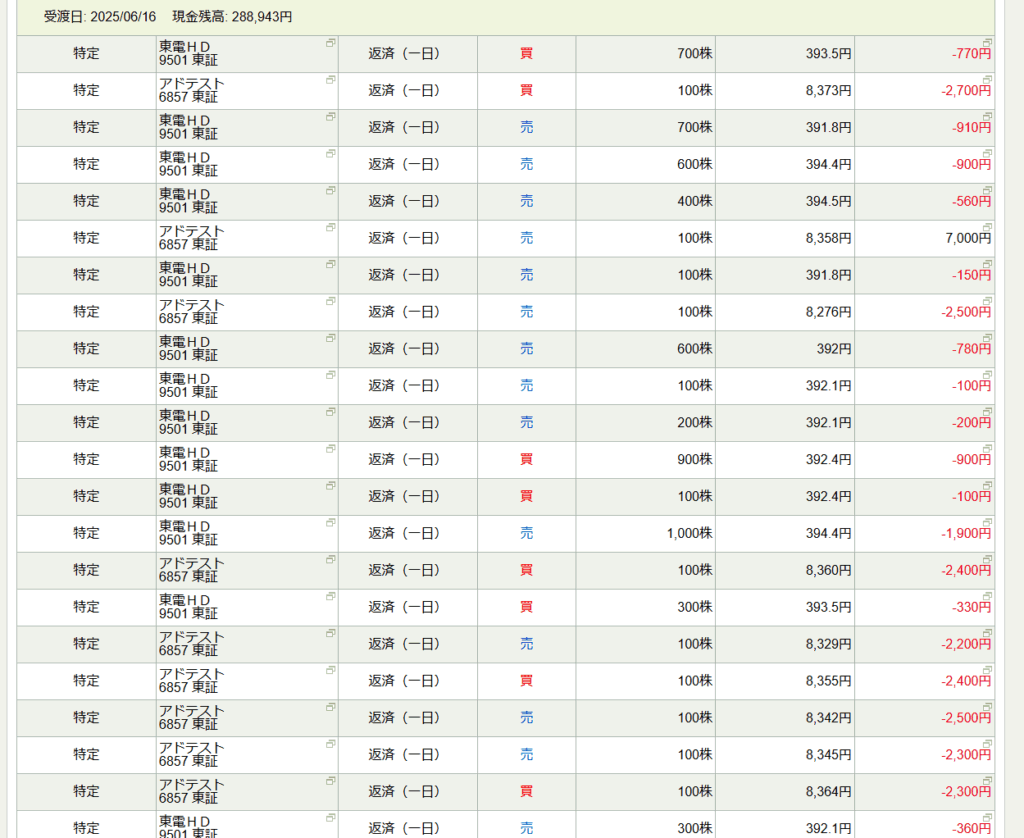
Task: Click popup icon beside 東電HD in 700株 391.8円 row
Action: pos(330,117)
